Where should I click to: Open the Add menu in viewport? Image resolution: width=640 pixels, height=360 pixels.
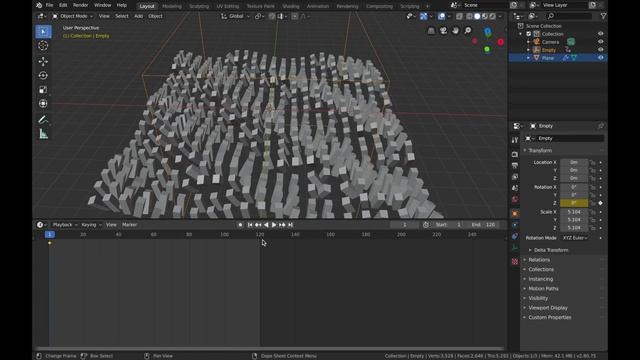(x=138, y=16)
